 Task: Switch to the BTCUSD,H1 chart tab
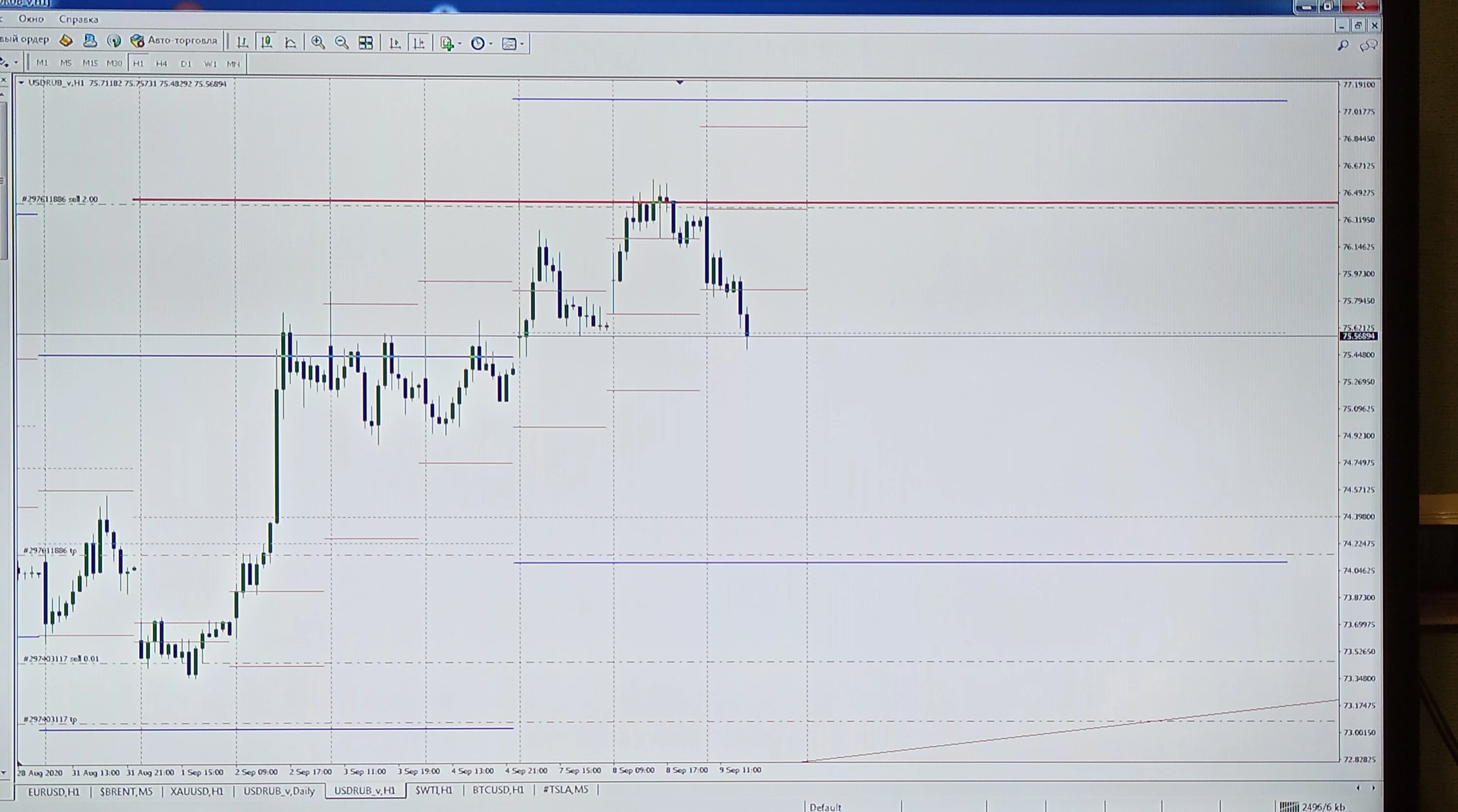(x=498, y=790)
